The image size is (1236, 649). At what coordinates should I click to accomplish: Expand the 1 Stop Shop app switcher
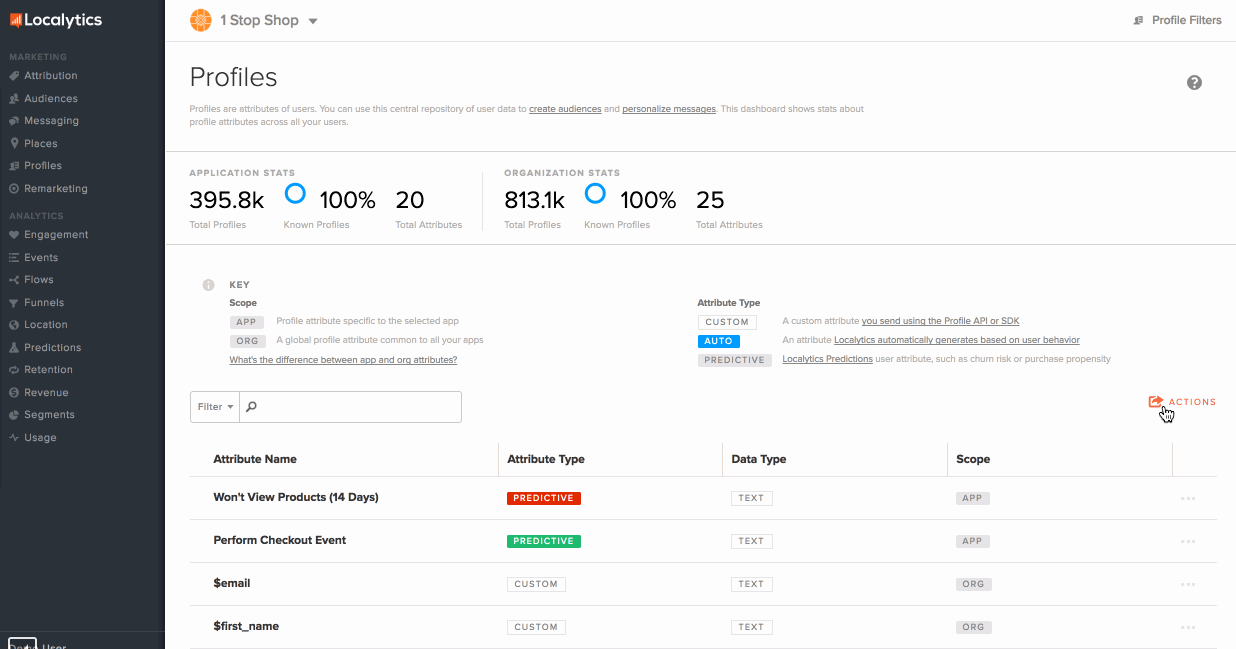point(312,20)
